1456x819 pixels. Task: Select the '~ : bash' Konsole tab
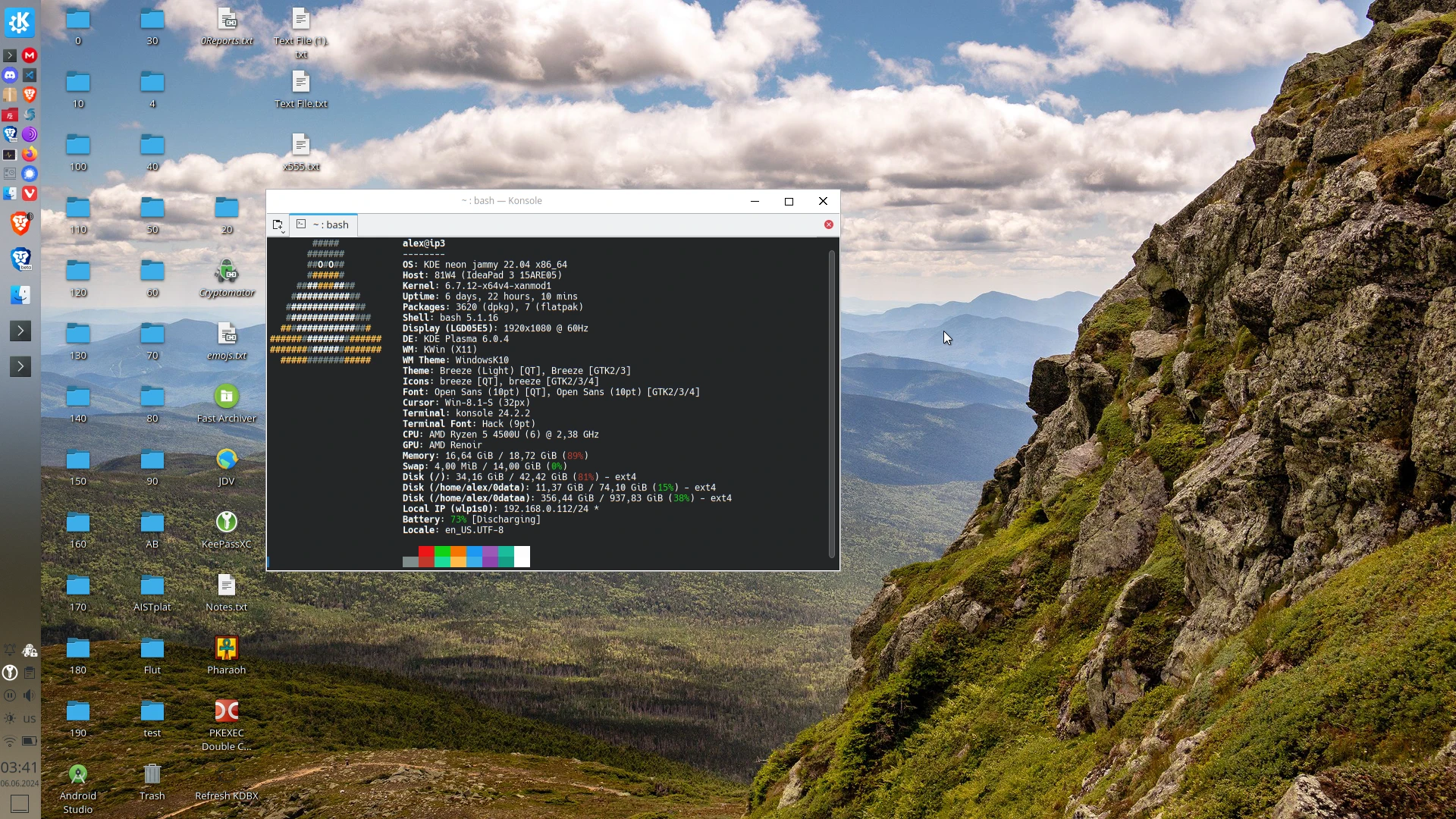tap(324, 224)
